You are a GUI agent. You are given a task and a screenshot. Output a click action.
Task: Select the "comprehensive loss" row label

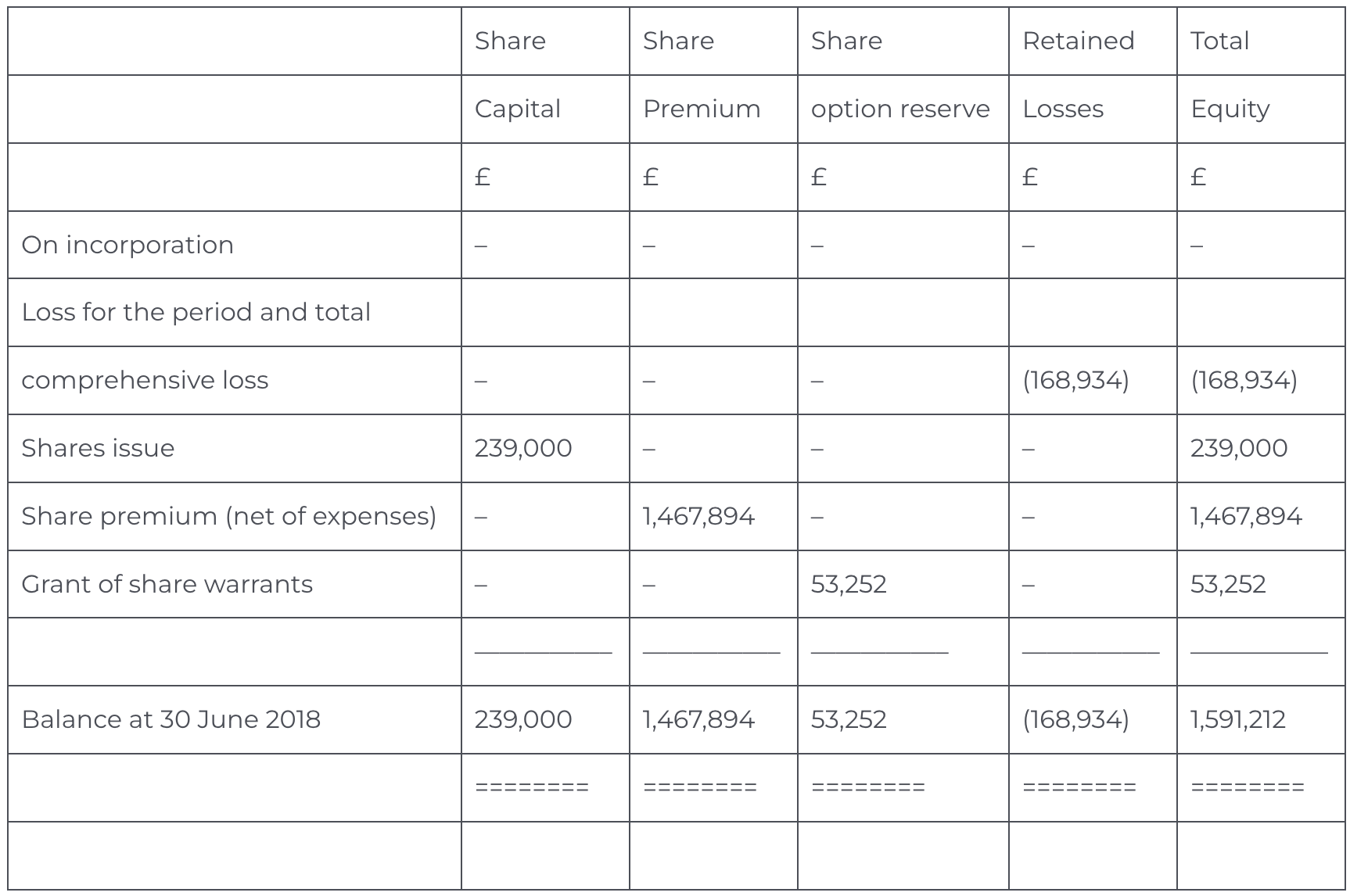point(145,381)
